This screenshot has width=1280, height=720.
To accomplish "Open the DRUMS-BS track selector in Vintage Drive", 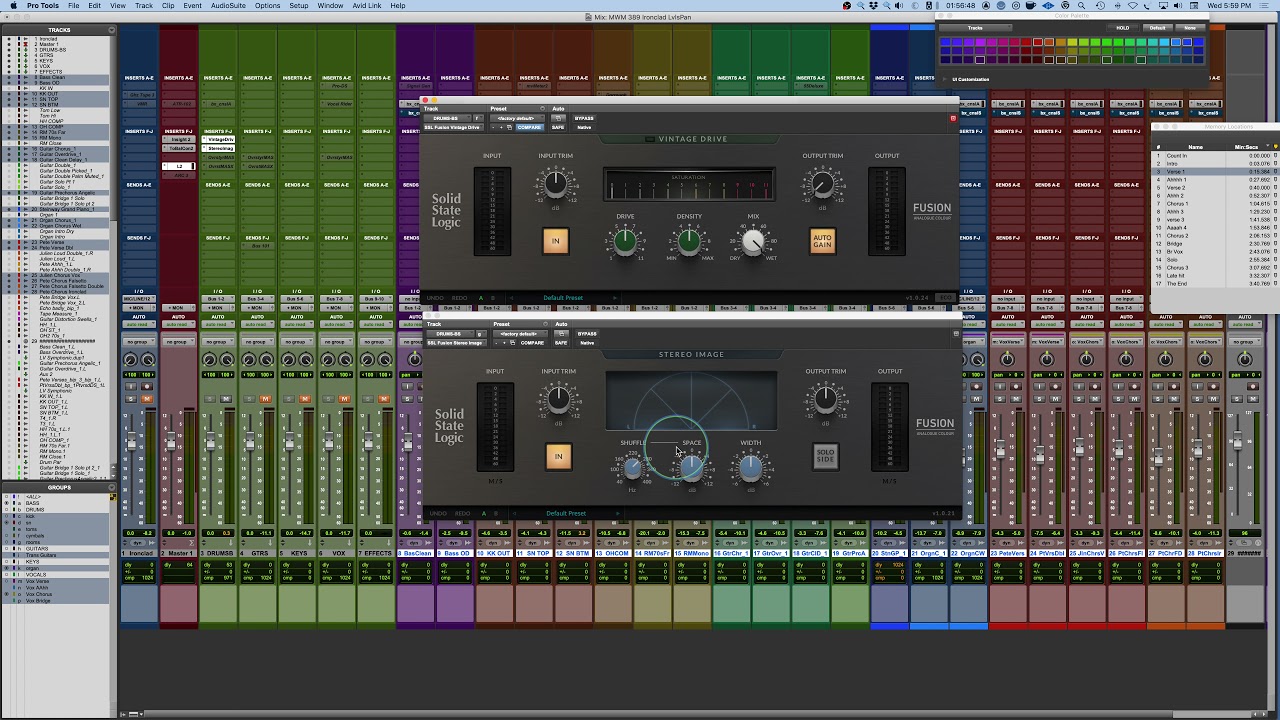I will point(446,118).
